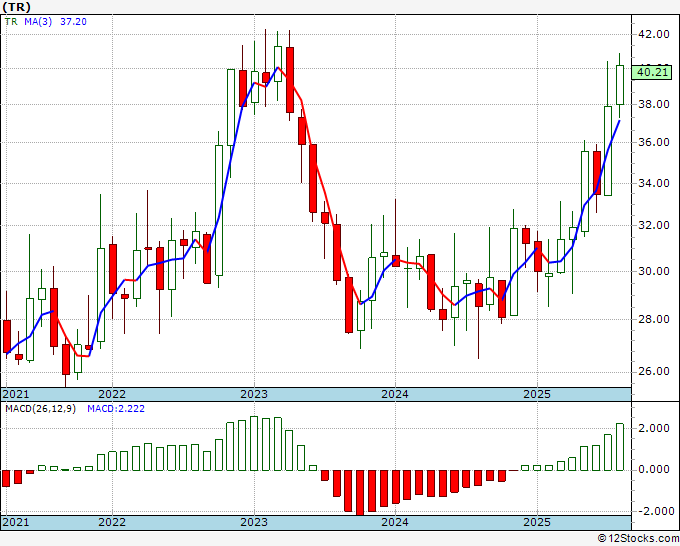The width and height of the screenshot is (680, 546).
Task: Click the MACD:2.222 value readout
Action: point(116,409)
